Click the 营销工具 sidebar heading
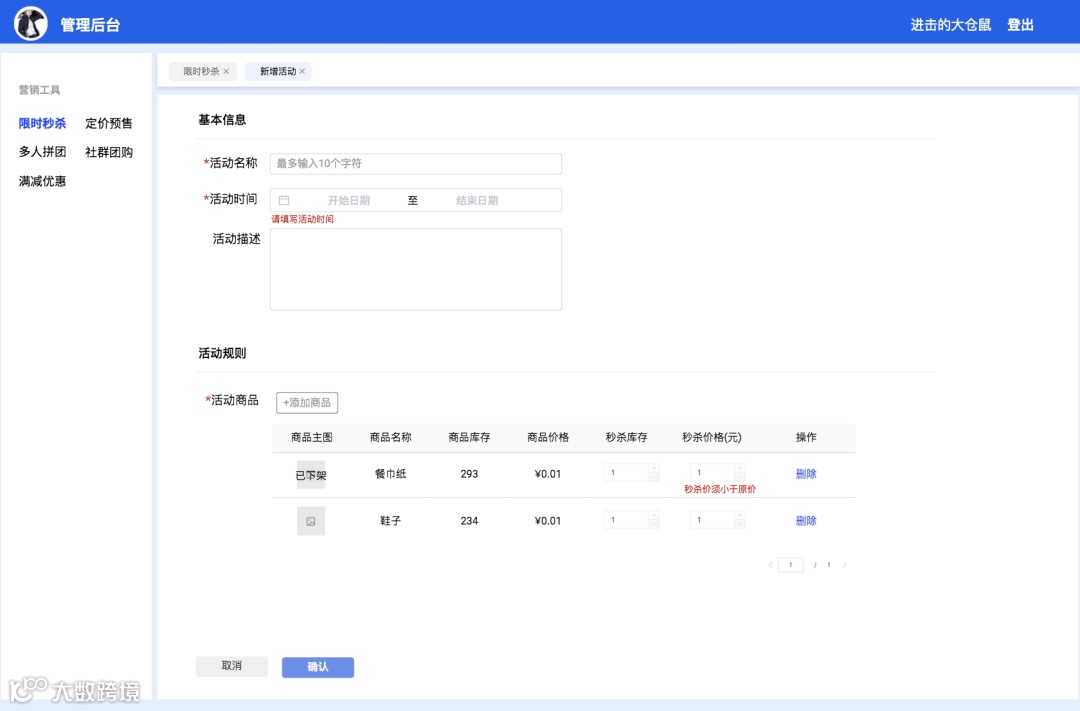Viewport: 1080px width, 711px height. (39, 90)
